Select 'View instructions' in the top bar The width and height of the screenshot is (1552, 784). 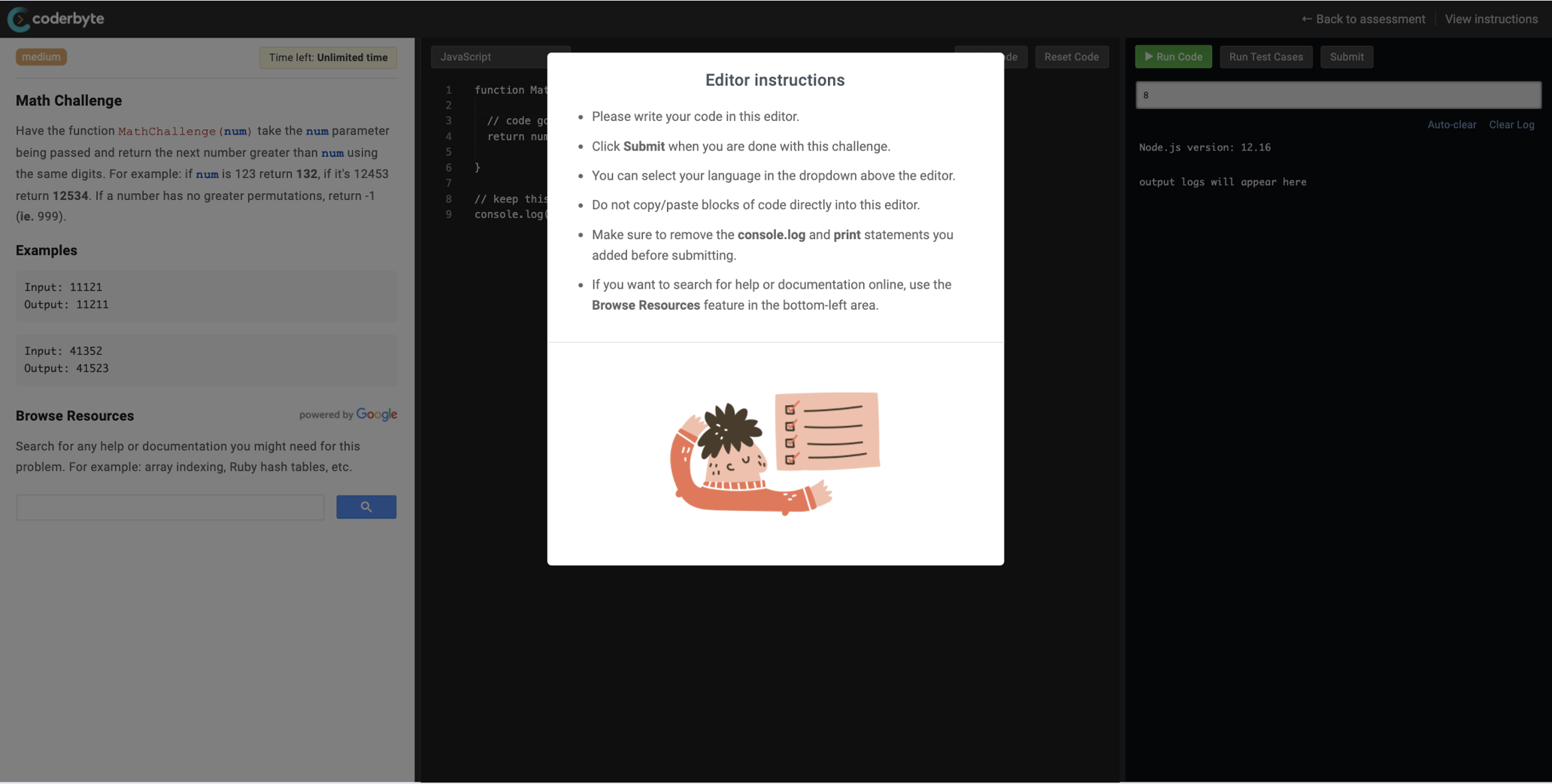1491,19
